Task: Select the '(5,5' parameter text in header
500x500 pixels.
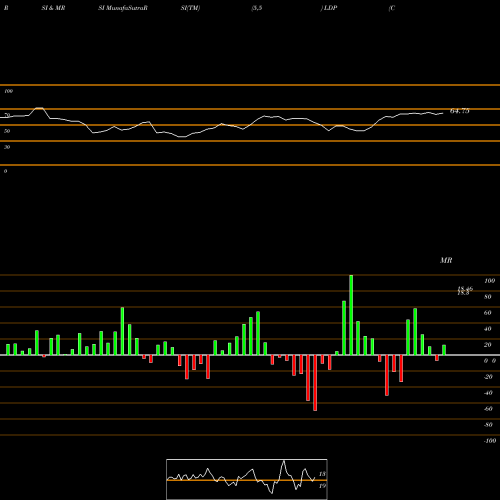Action: (x=257, y=8)
